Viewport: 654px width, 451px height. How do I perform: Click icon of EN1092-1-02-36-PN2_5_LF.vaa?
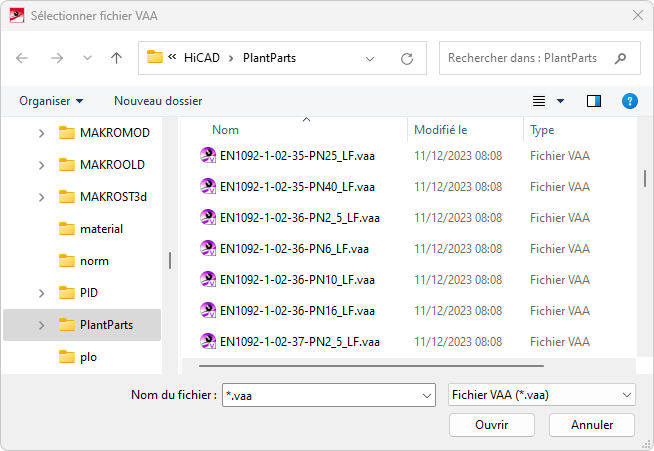(x=208, y=217)
